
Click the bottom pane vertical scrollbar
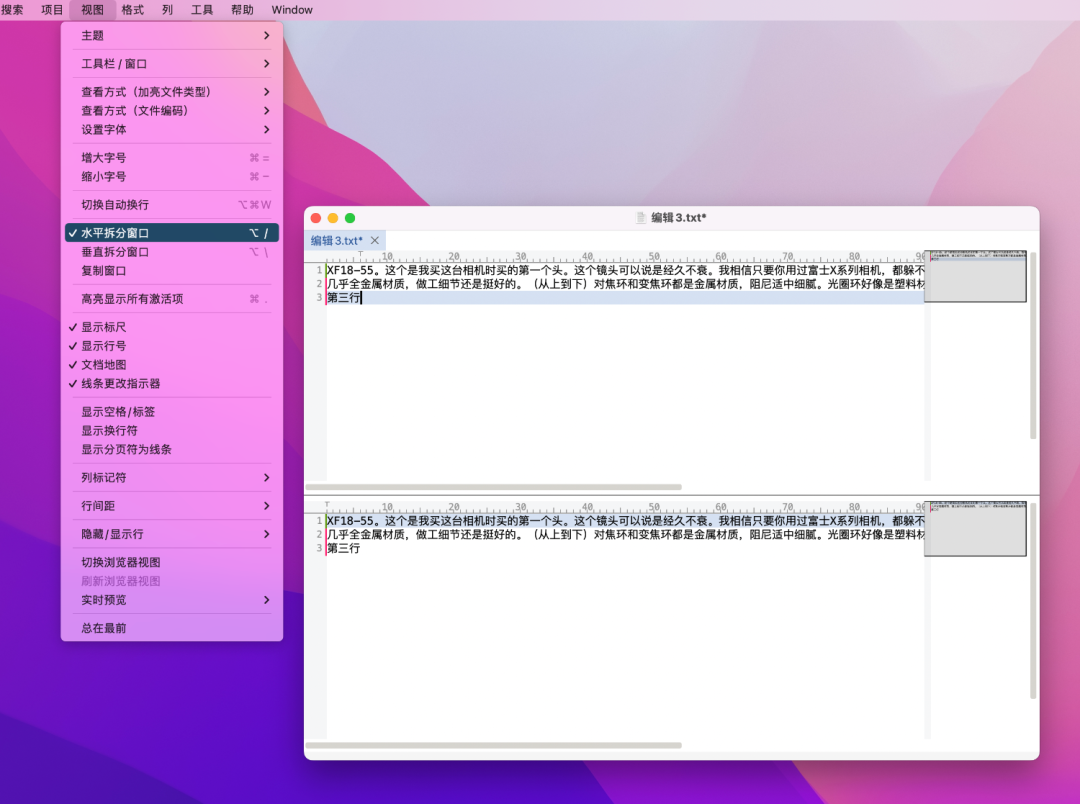[1033, 601]
